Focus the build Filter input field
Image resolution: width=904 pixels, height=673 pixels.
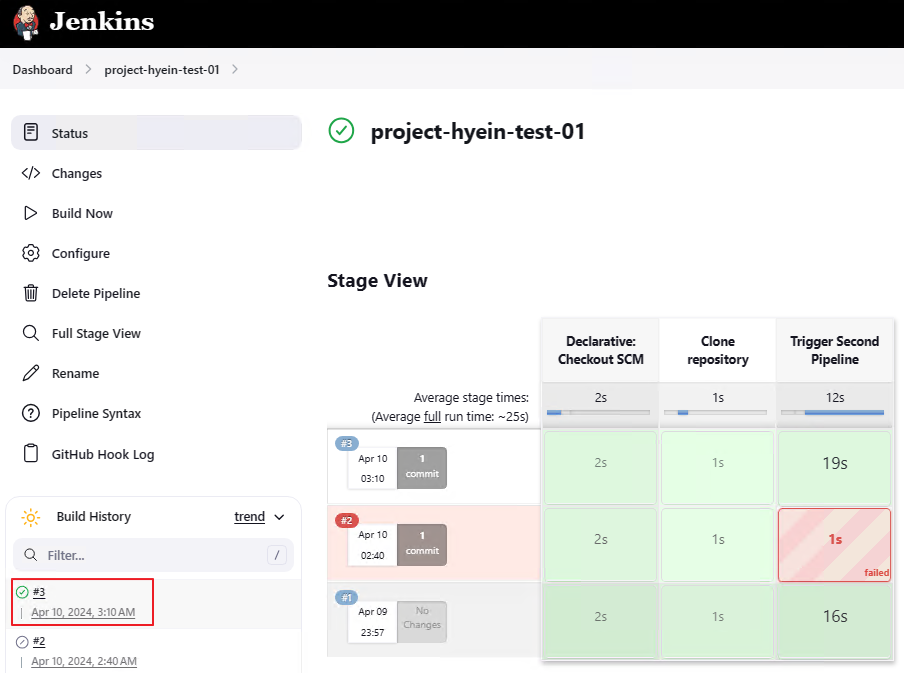click(x=153, y=555)
